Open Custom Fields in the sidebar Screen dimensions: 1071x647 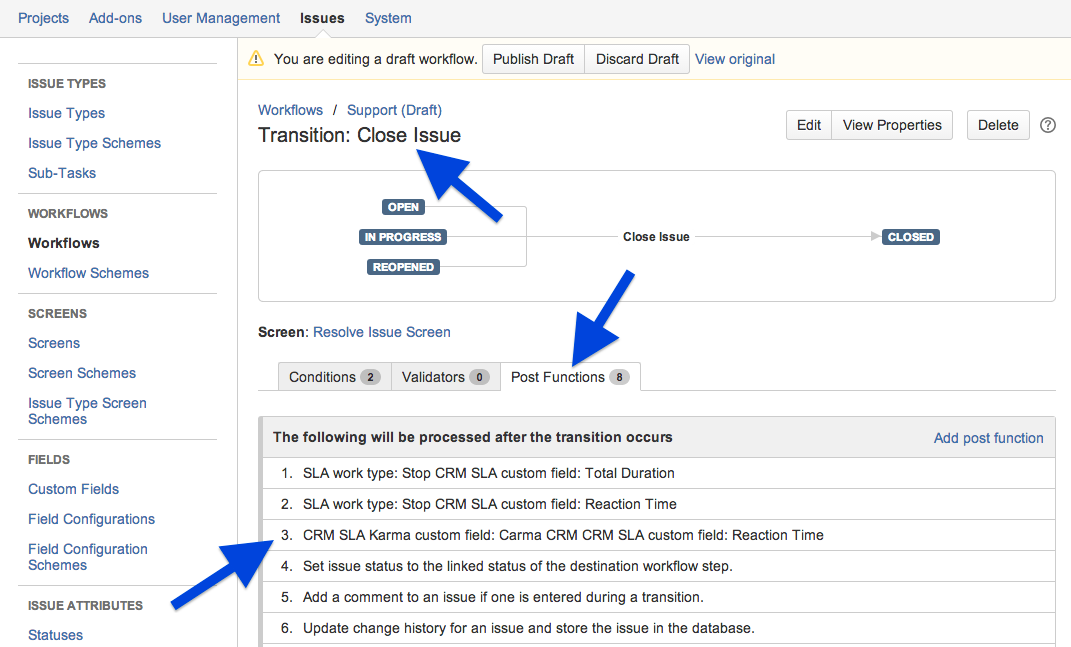[73, 489]
